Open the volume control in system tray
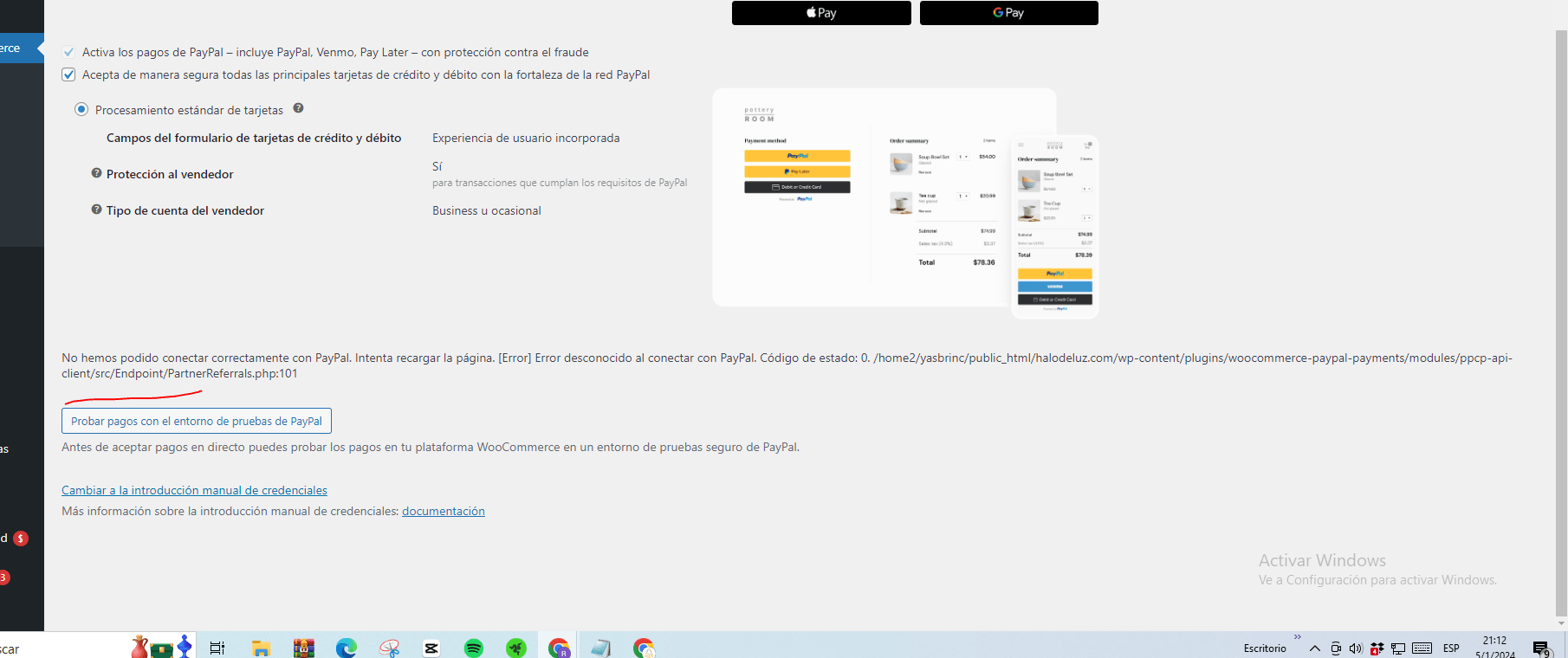1568x658 pixels. [x=1356, y=648]
